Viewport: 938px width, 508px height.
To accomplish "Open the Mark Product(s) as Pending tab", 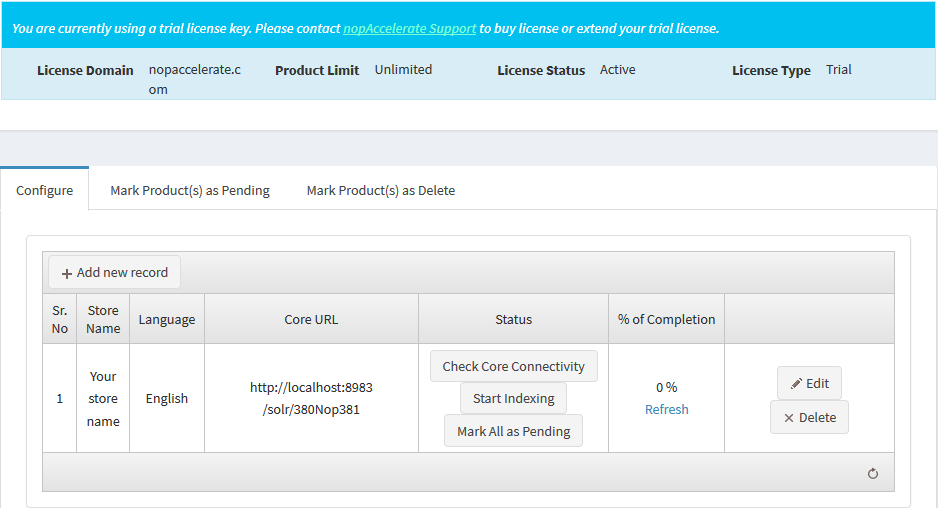I will (x=190, y=190).
